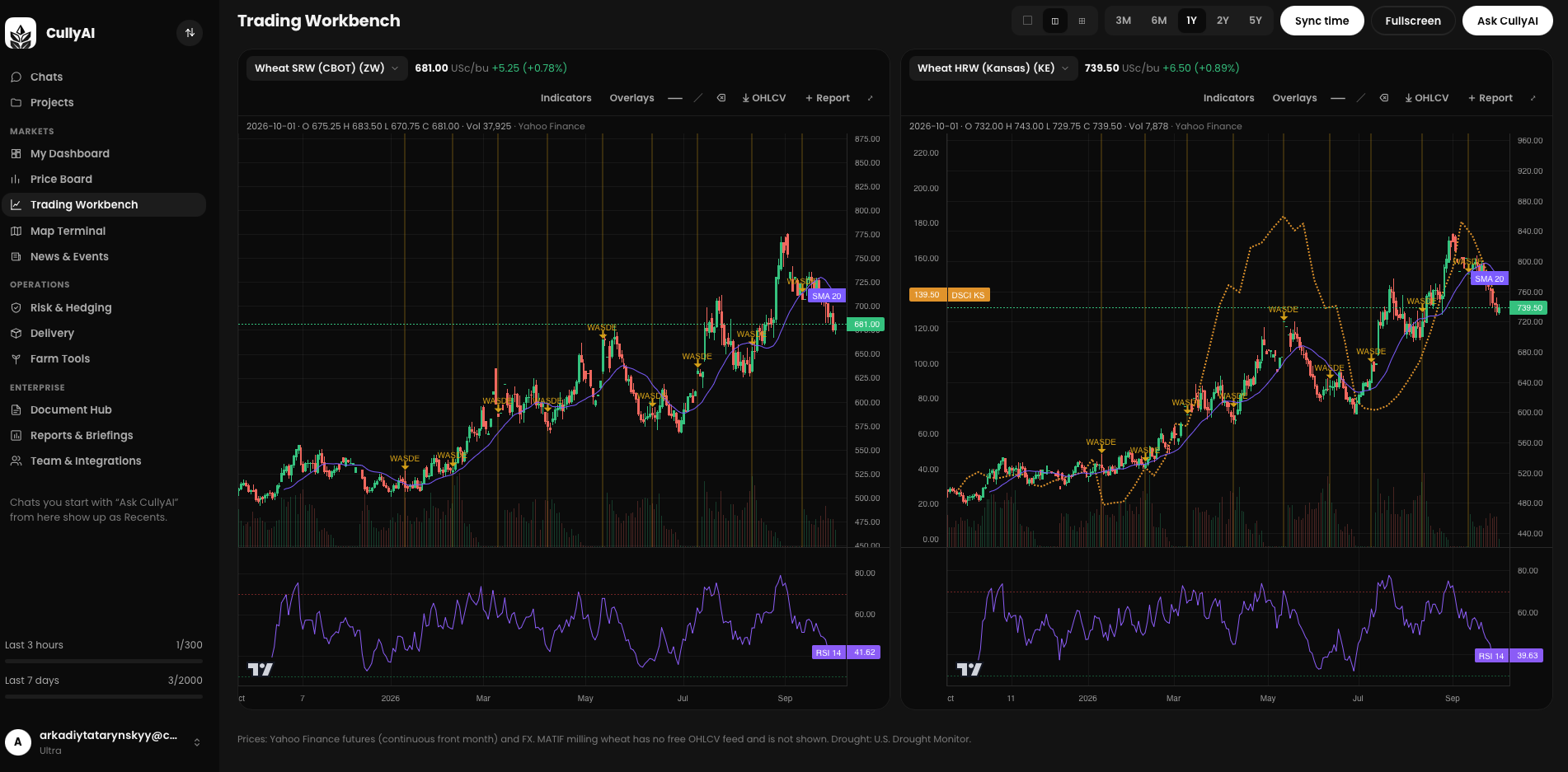The height and width of the screenshot is (772, 1568).
Task: Pick trend line tool on SRW chart
Action: tap(698, 98)
